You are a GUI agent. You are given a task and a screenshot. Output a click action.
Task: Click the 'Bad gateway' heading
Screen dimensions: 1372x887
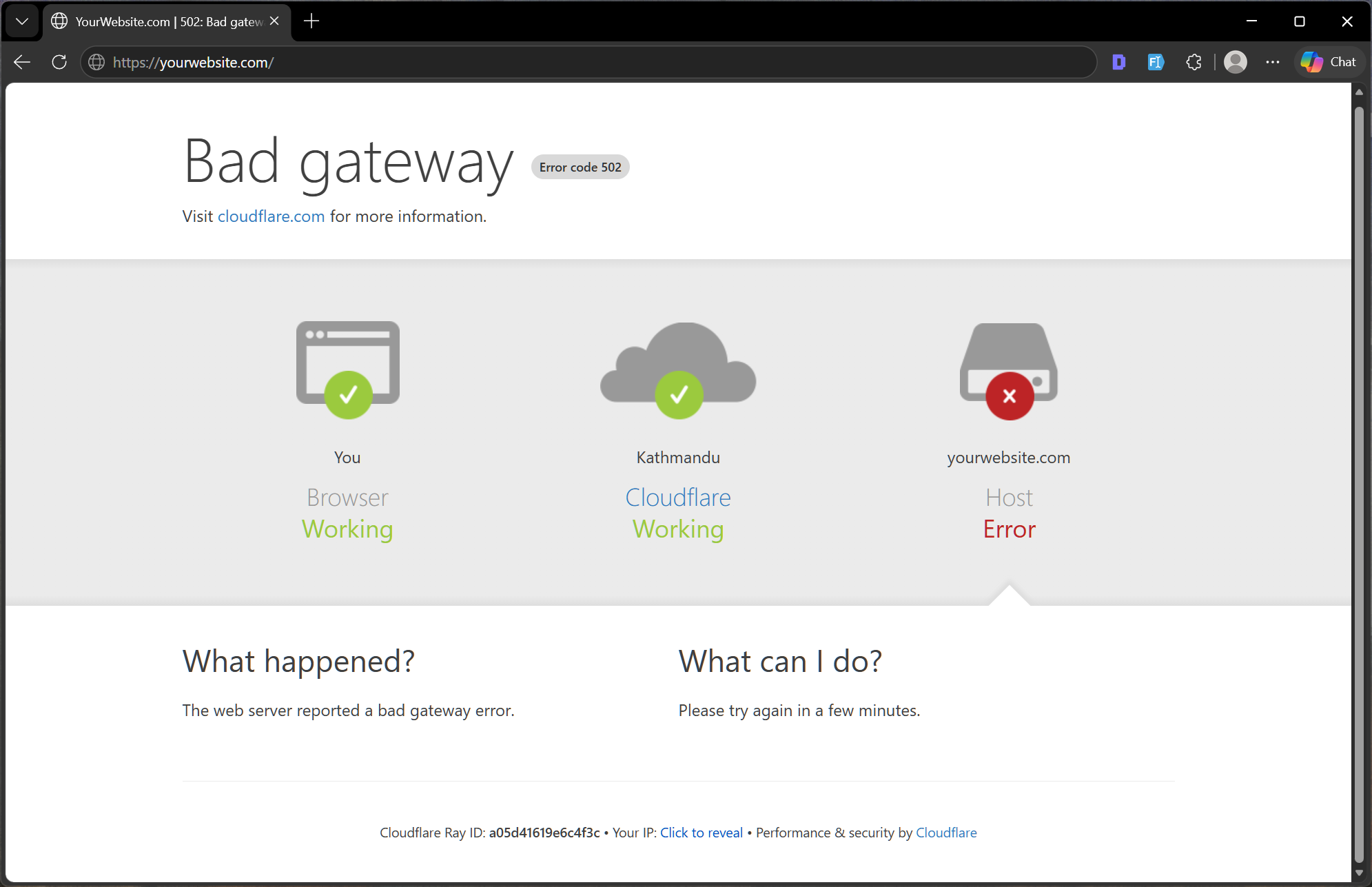point(349,162)
